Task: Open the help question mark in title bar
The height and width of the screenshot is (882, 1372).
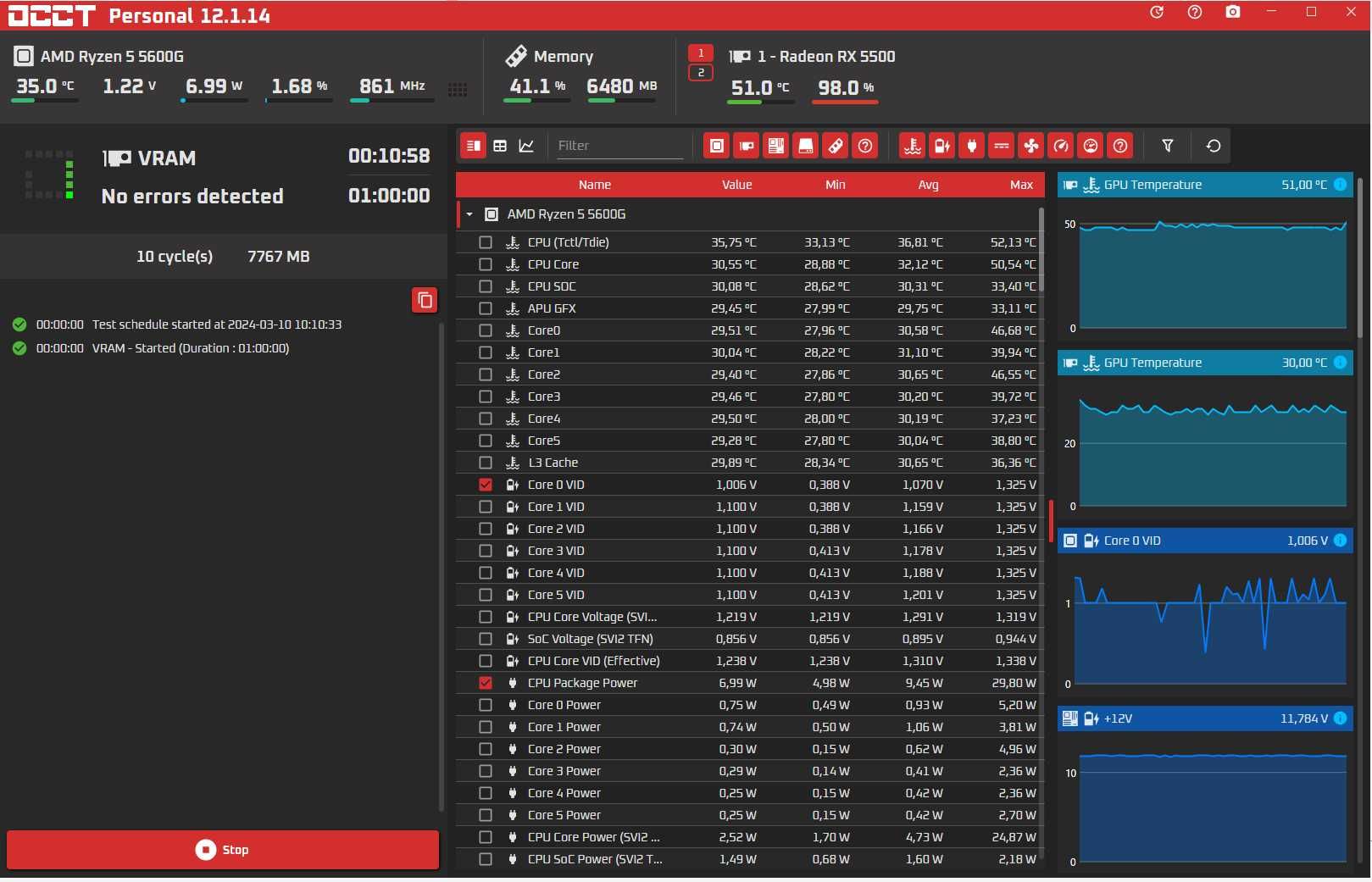Action: click(1195, 12)
